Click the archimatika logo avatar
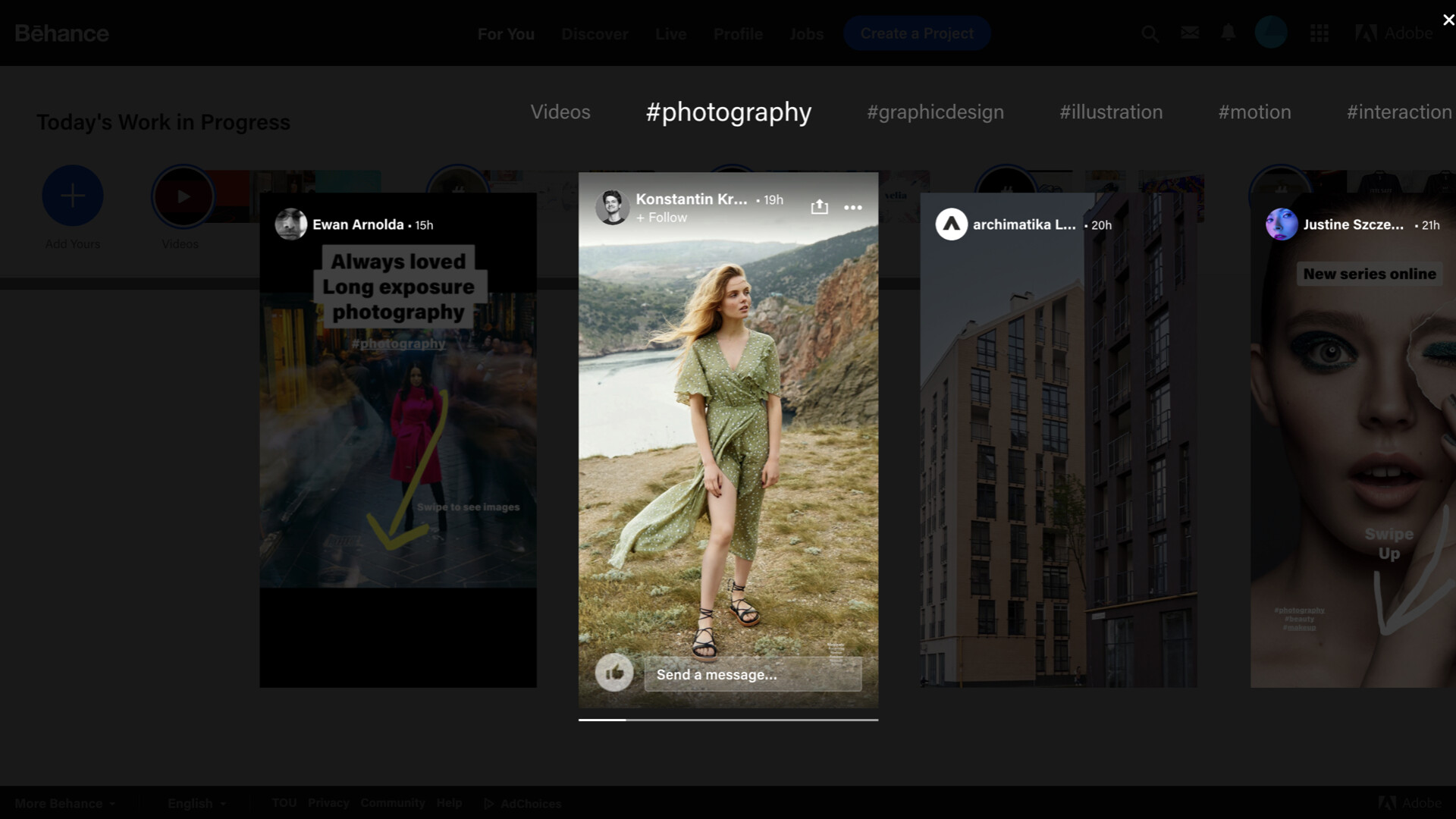The image size is (1456, 819). pos(951,224)
